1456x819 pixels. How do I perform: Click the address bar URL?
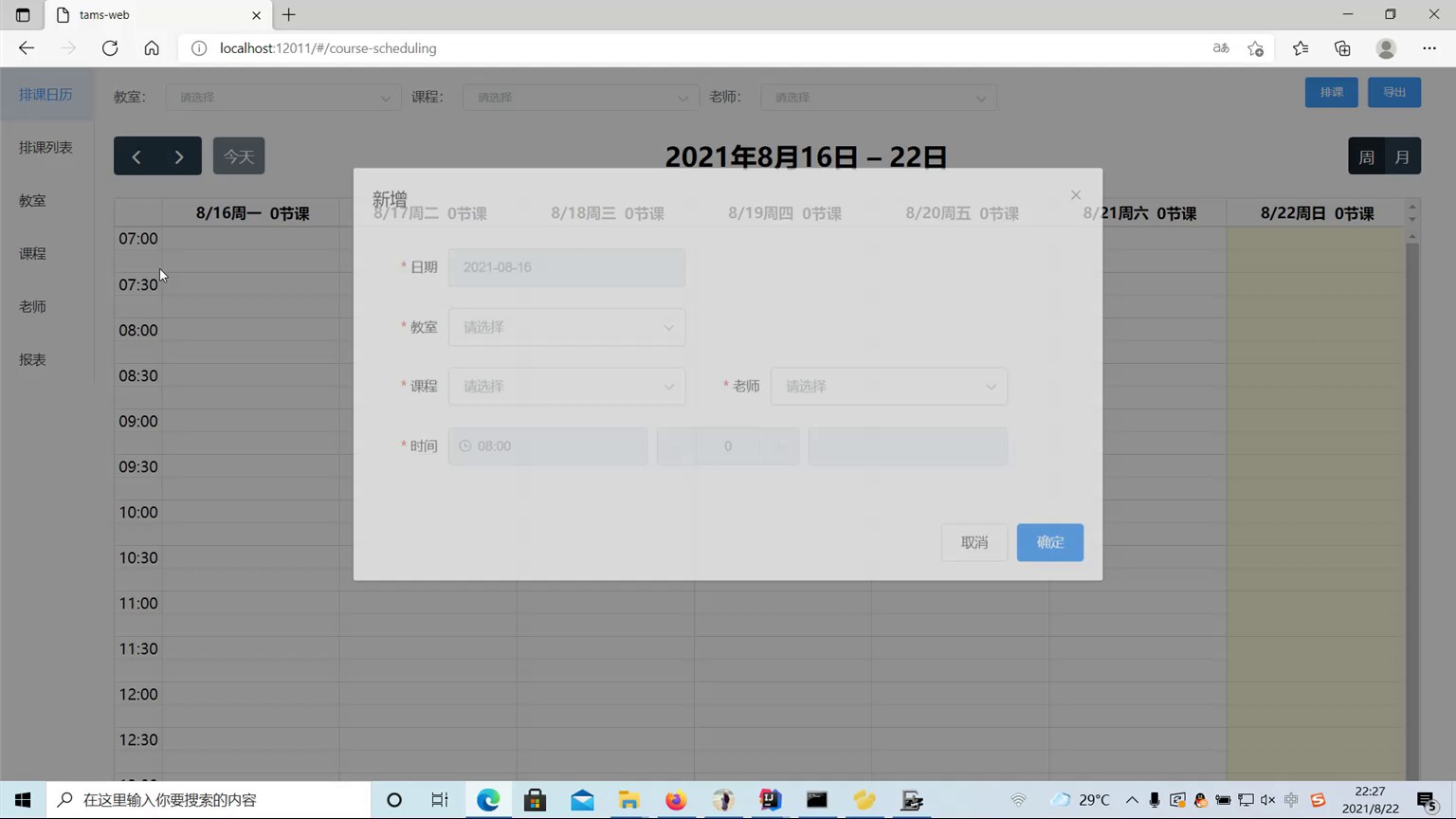click(328, 48)
